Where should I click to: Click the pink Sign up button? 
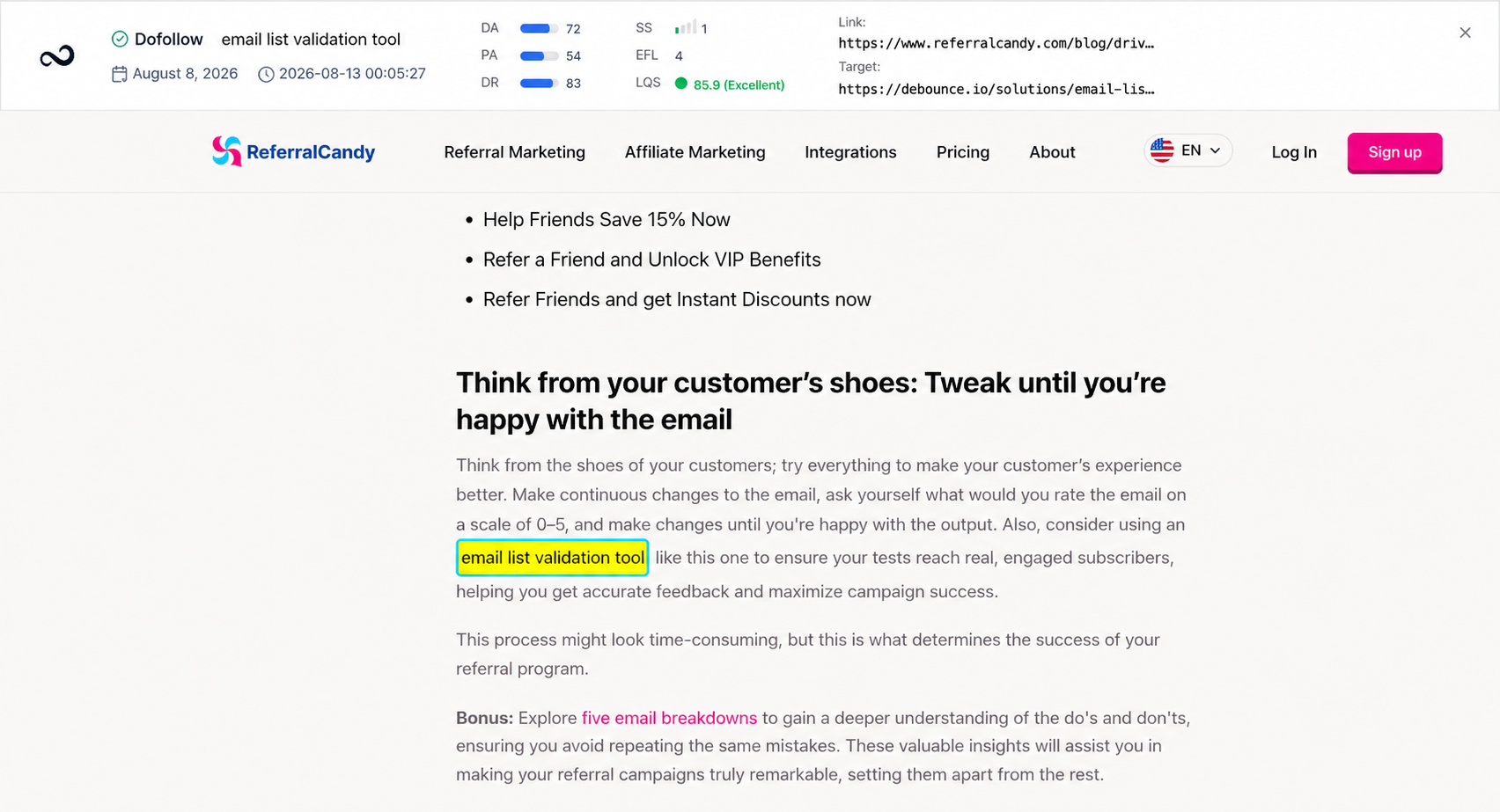coord(1394,153)
